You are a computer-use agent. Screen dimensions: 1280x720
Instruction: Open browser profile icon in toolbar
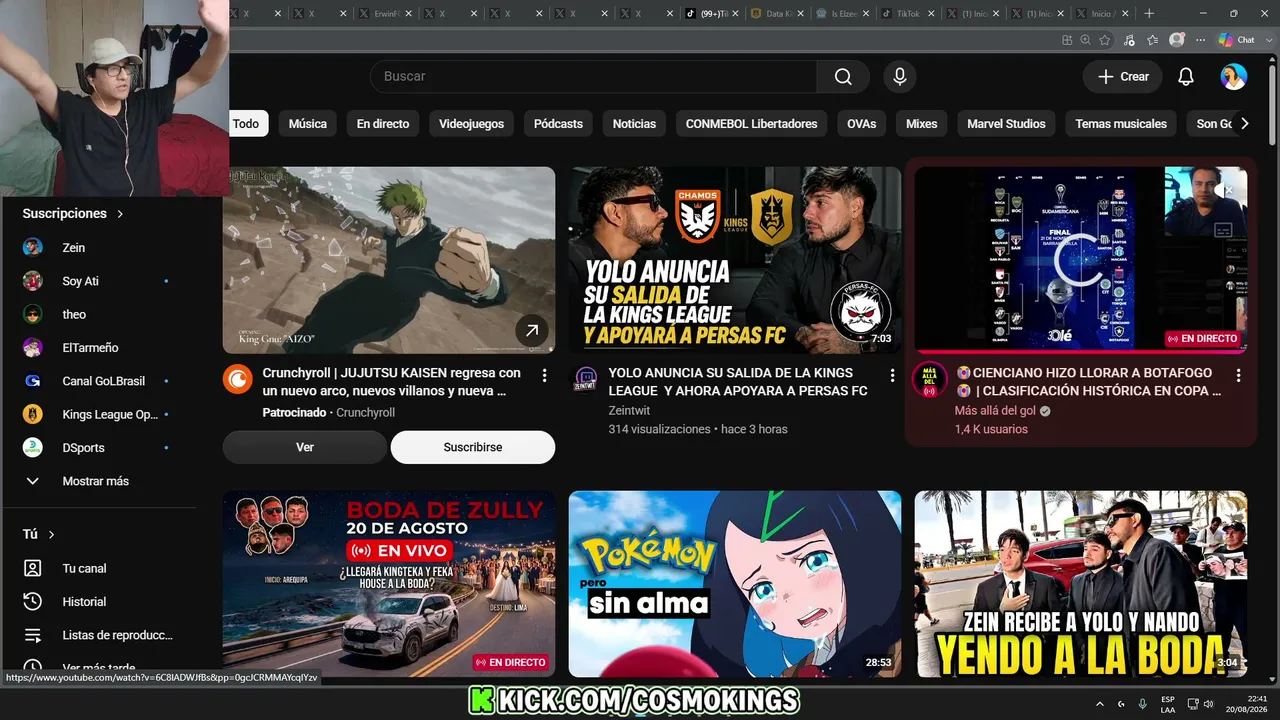1177,40
